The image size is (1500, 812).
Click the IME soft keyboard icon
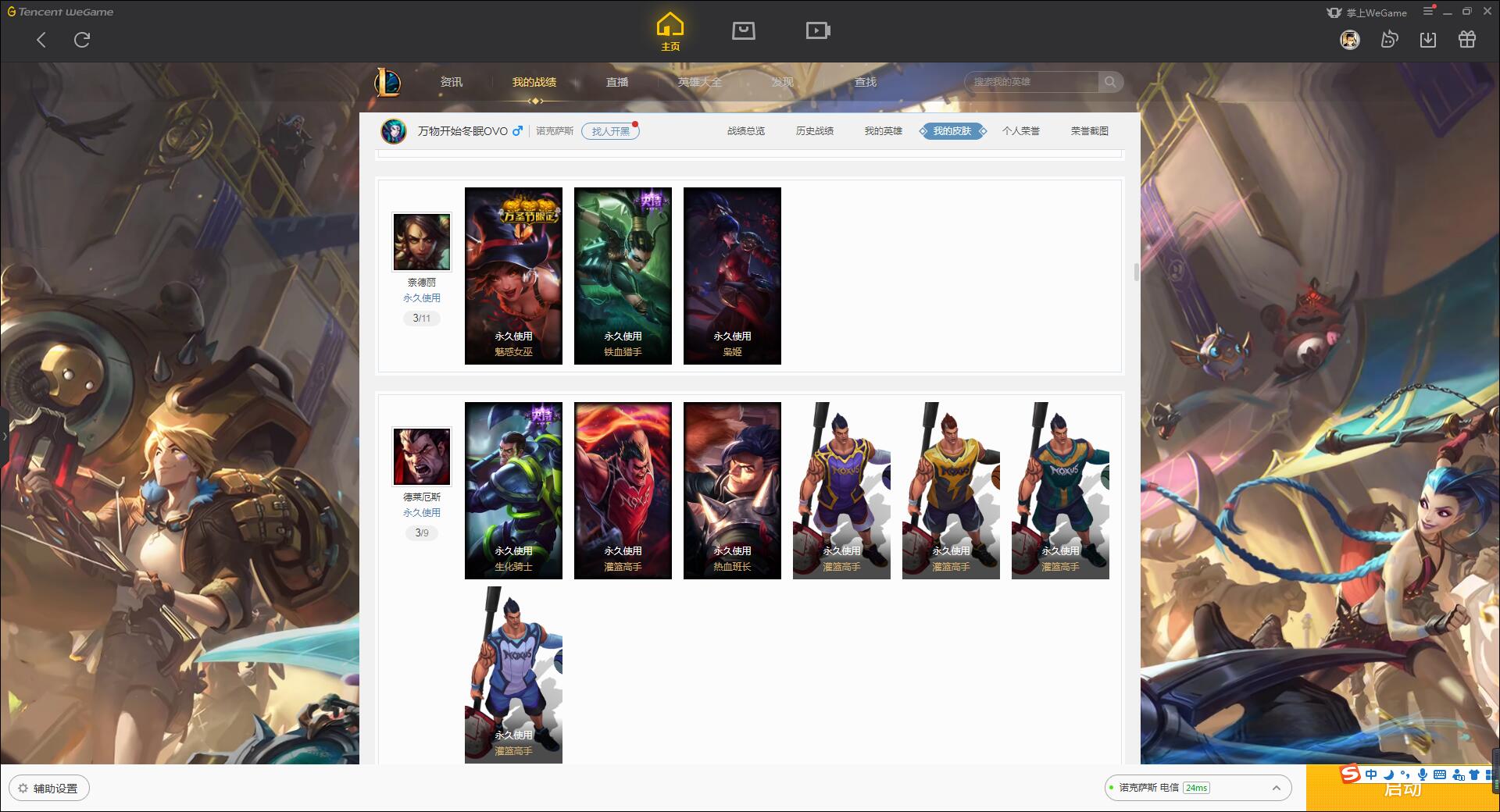click(x=1440, y=775)
